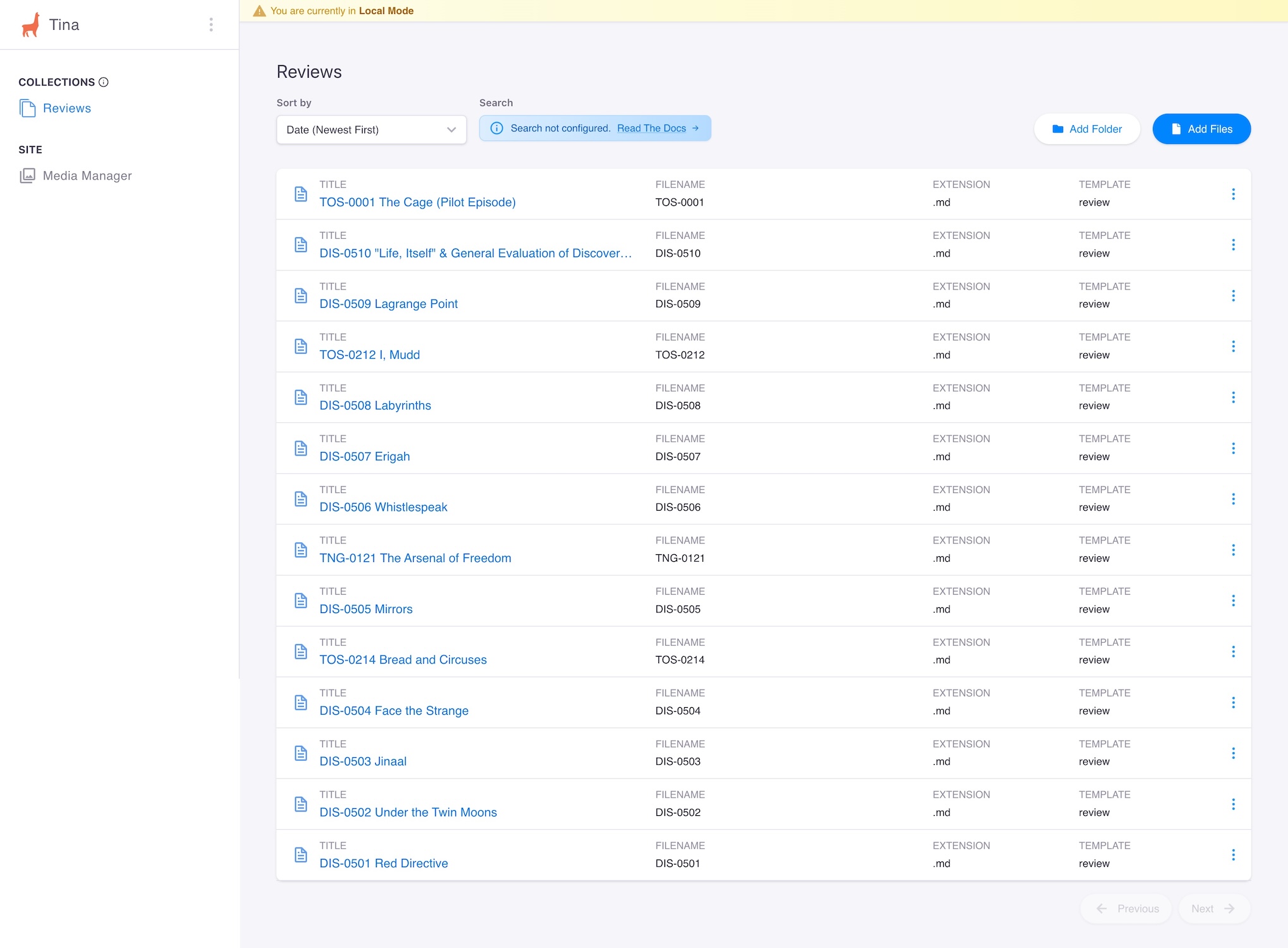The width and height of the screenshot is (1288, 948).
Task: Open options menu for DIS-0503 row
Action: [x=1233, y=753]
